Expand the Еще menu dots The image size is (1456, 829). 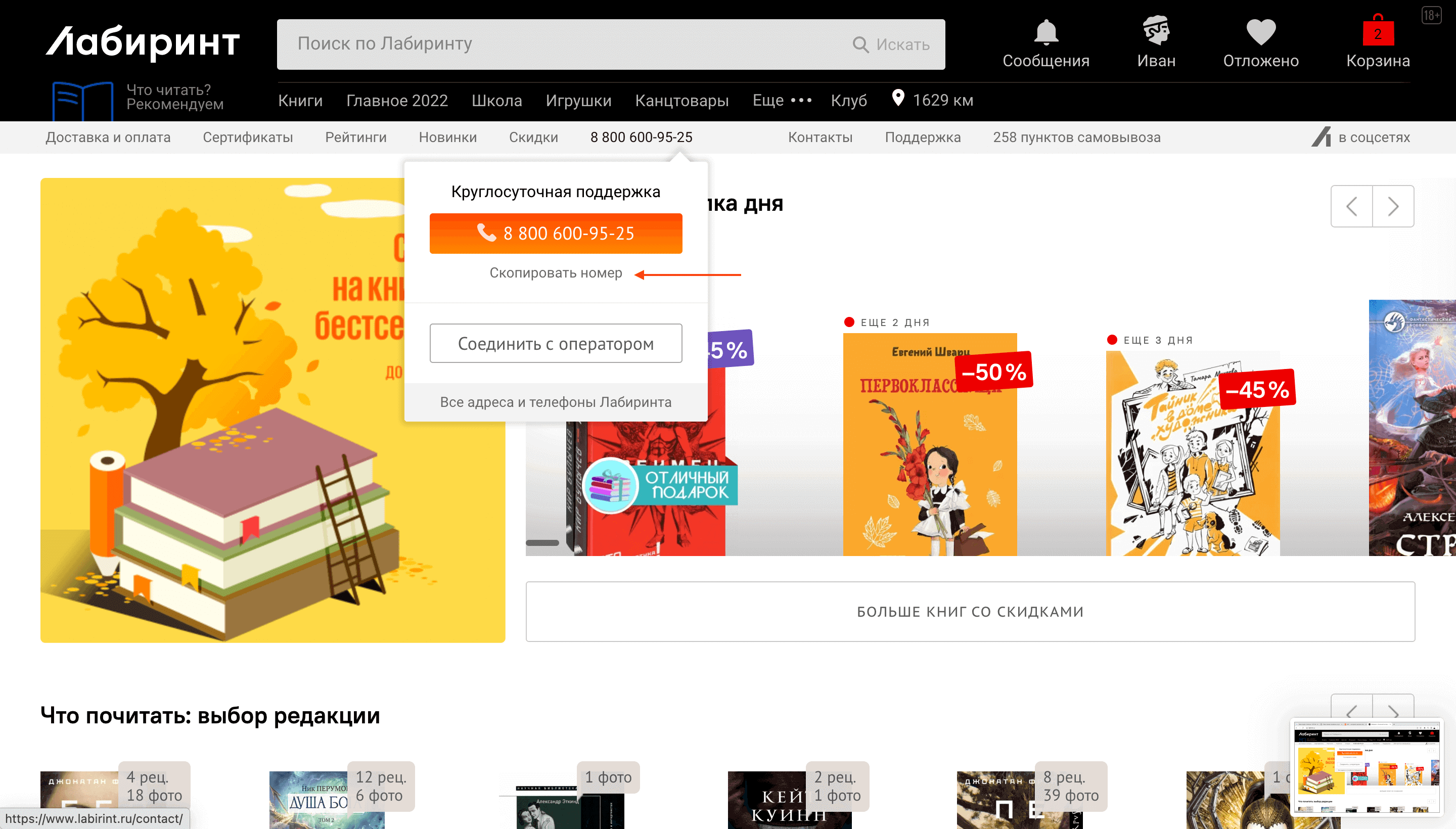(801, 100)
